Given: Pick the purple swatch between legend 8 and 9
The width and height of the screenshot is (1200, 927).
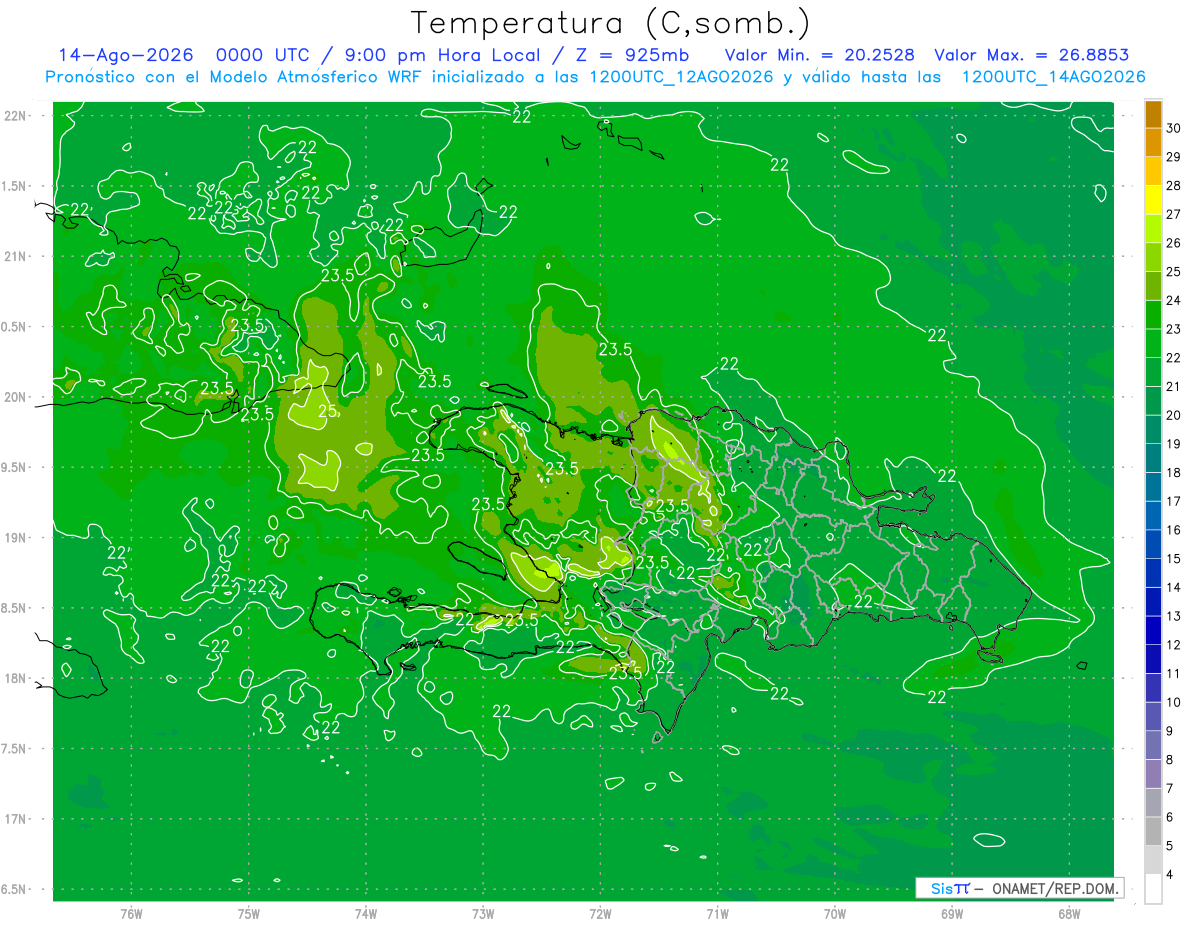Looking at the screenshot, I should (x=1153, y=745).
